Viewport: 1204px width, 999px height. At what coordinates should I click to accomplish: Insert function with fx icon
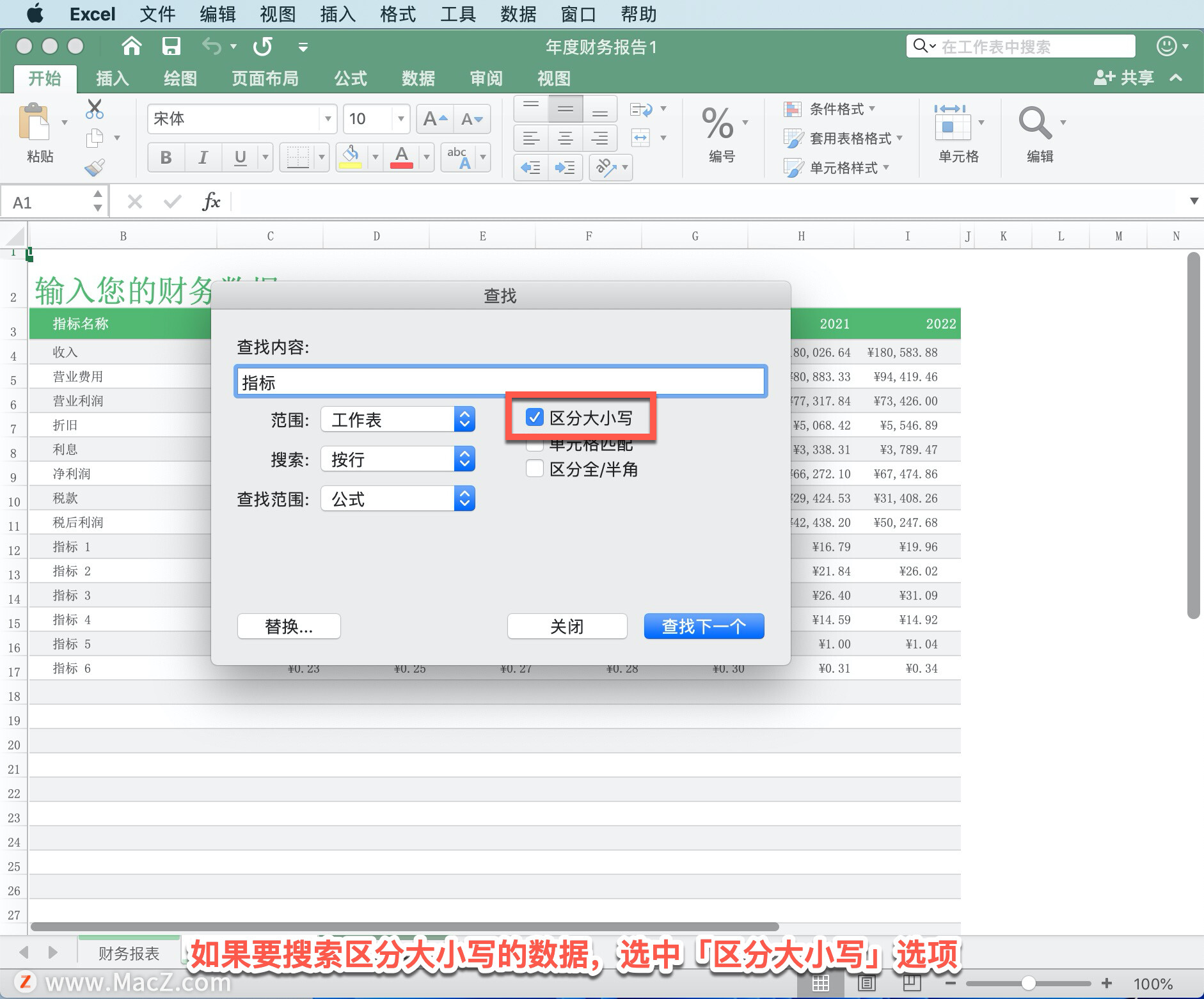tap(210, 202)
